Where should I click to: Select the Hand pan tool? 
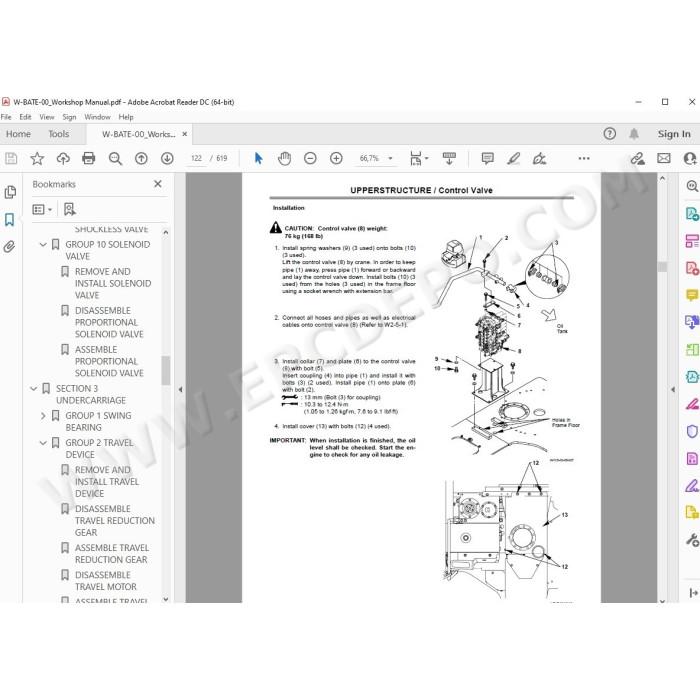pyautogui.click(x=284, y=158)
